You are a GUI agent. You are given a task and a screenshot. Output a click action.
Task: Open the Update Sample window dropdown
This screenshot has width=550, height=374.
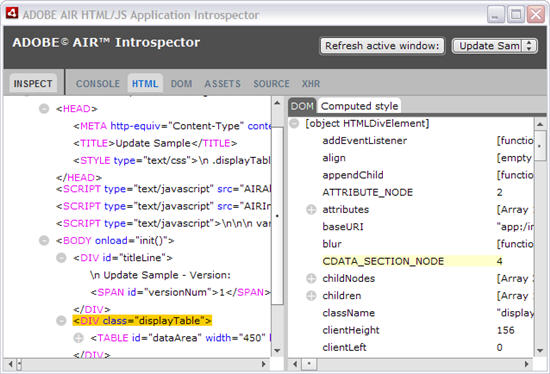tap(495, 46)
